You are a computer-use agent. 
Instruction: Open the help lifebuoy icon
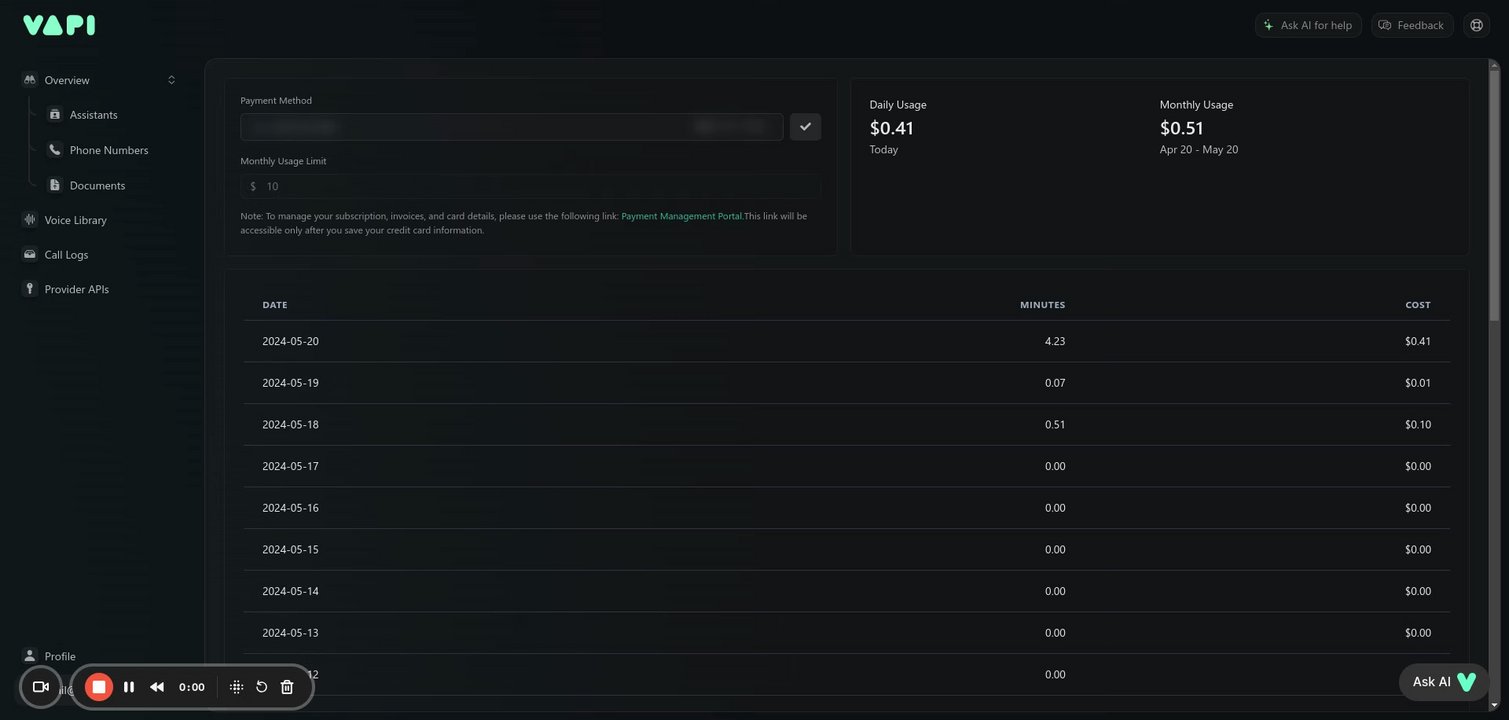(1476, 25)
